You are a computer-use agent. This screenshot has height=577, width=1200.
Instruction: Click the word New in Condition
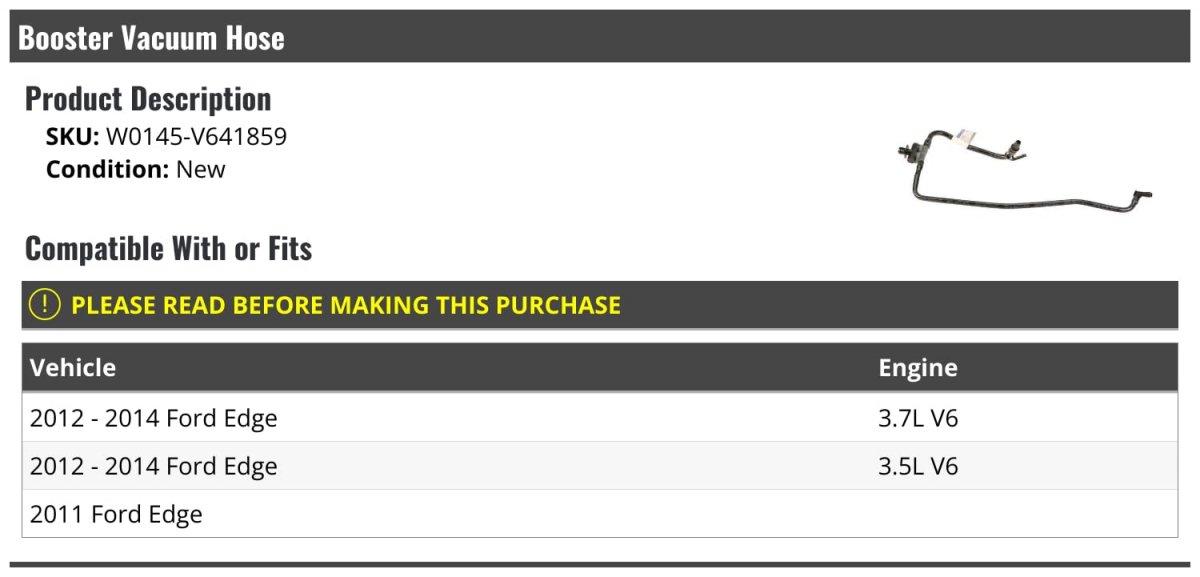point(201,169)
